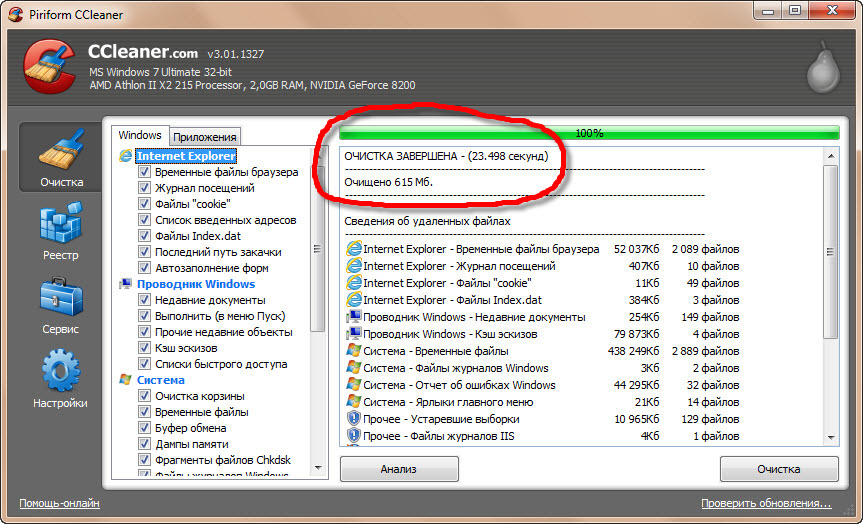863x524 pixels.
Task: Click results list scroll down arrow
Action: (831, 438)
